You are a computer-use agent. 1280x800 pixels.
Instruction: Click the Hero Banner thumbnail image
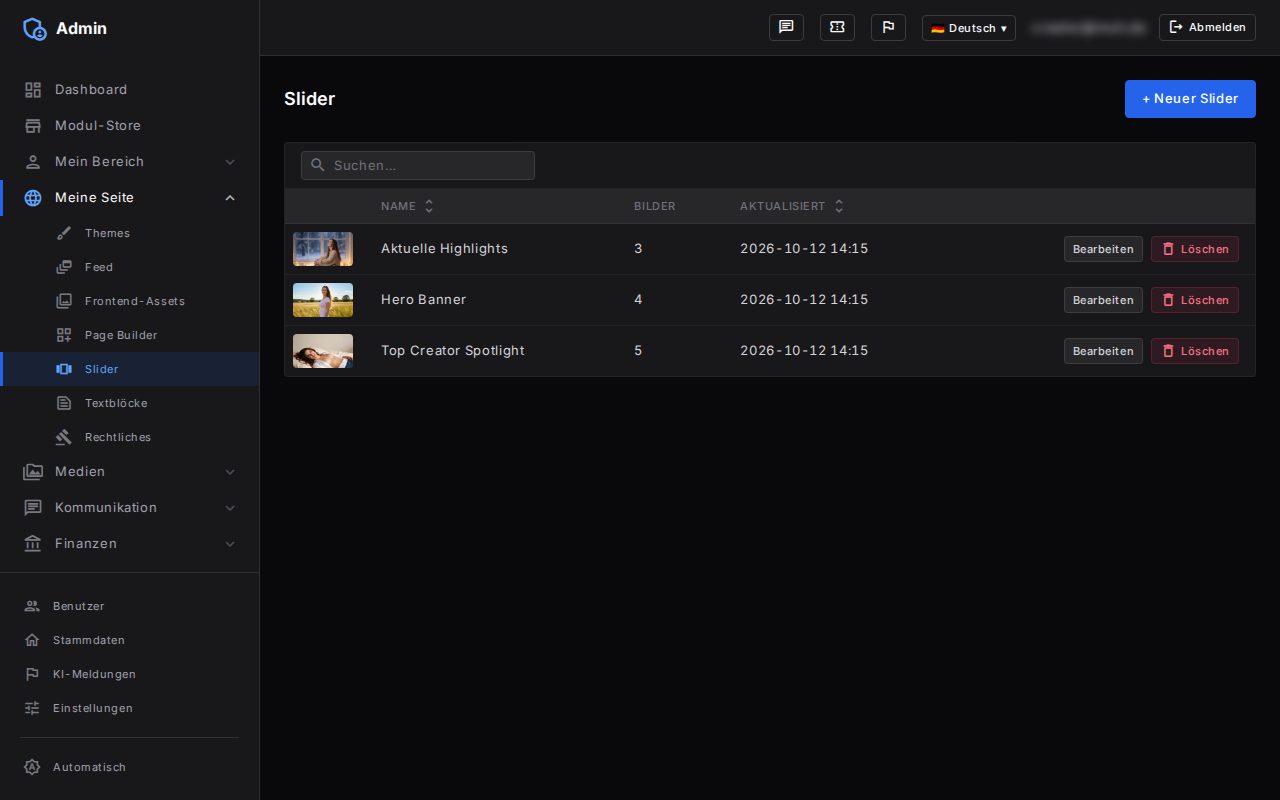(x=323, y=300)
